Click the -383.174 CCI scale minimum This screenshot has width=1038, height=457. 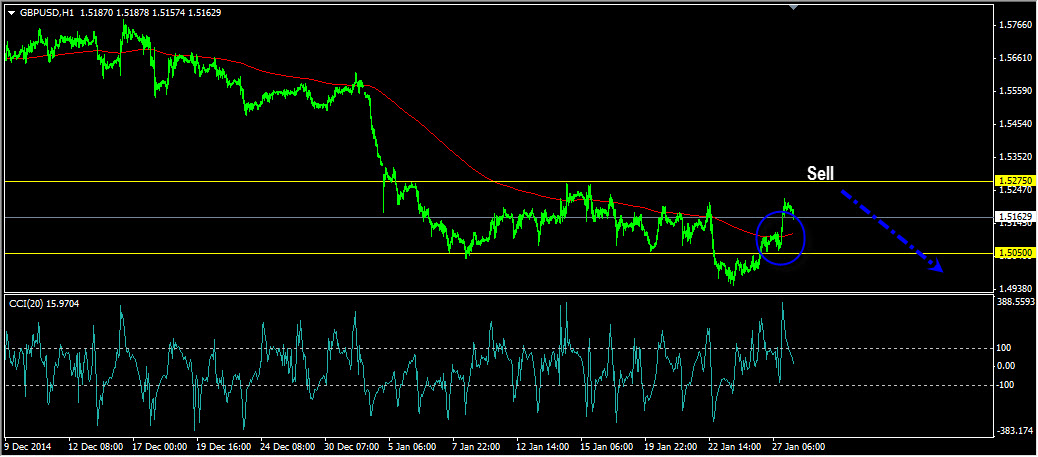tap(1017, 431)
